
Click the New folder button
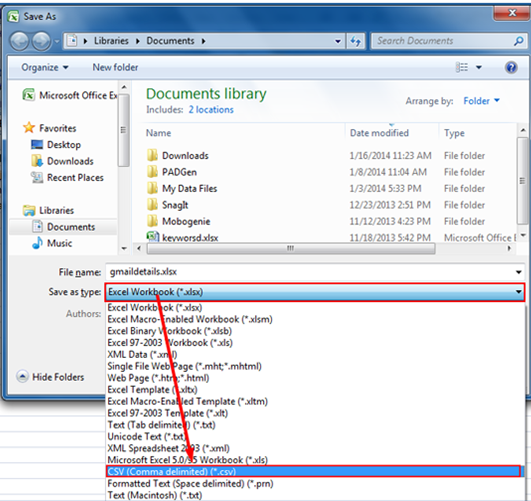(115, 67)
